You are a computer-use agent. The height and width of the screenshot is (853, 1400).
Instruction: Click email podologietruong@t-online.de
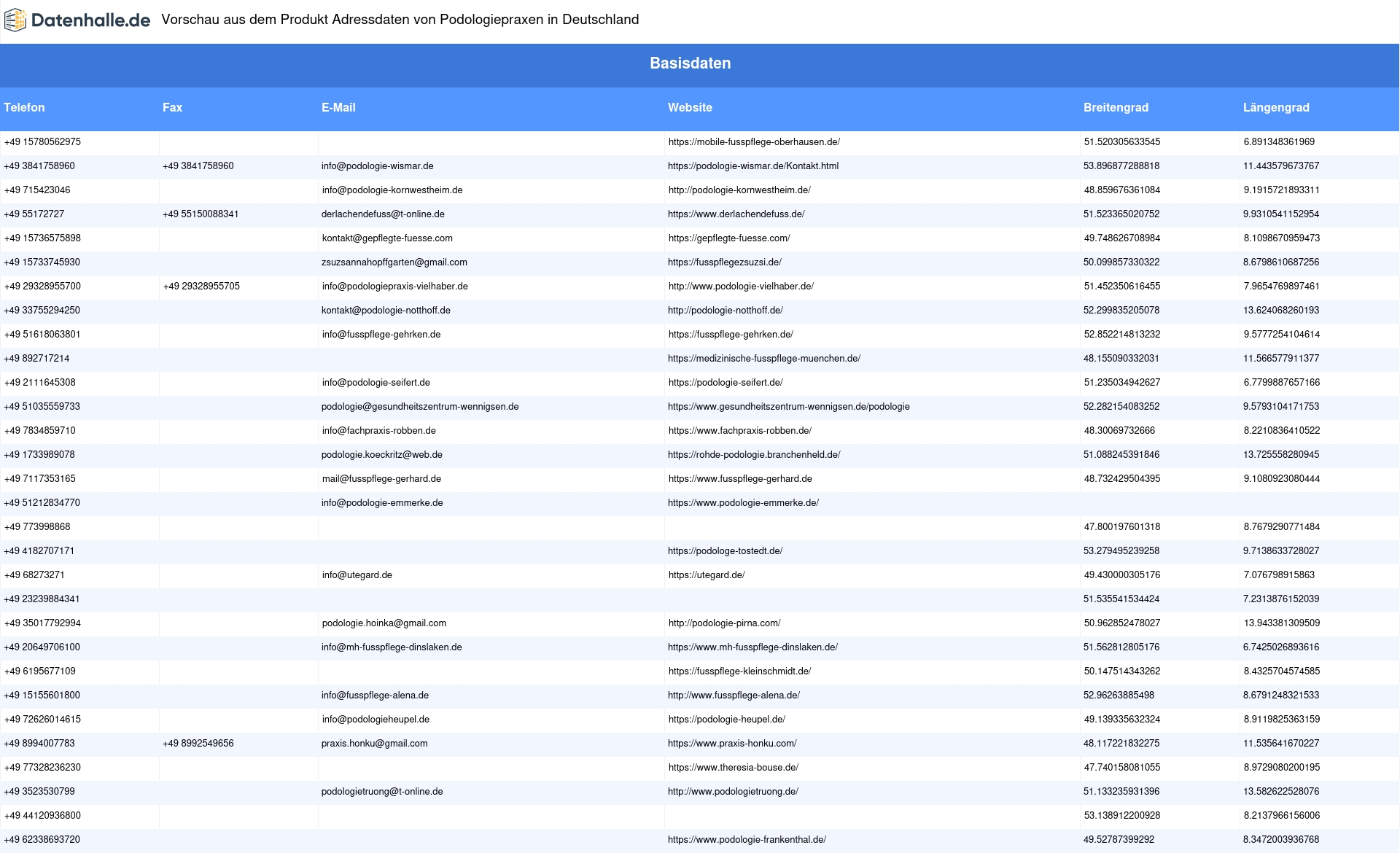point(382,792)
